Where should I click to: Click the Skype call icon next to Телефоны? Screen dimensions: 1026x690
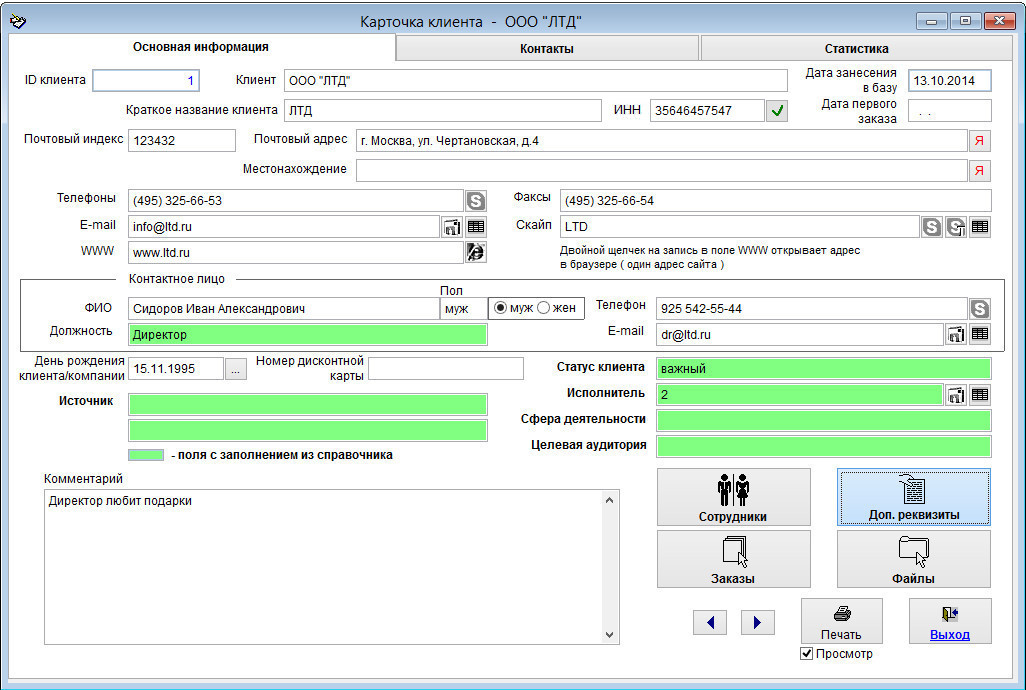click(476, 201)
